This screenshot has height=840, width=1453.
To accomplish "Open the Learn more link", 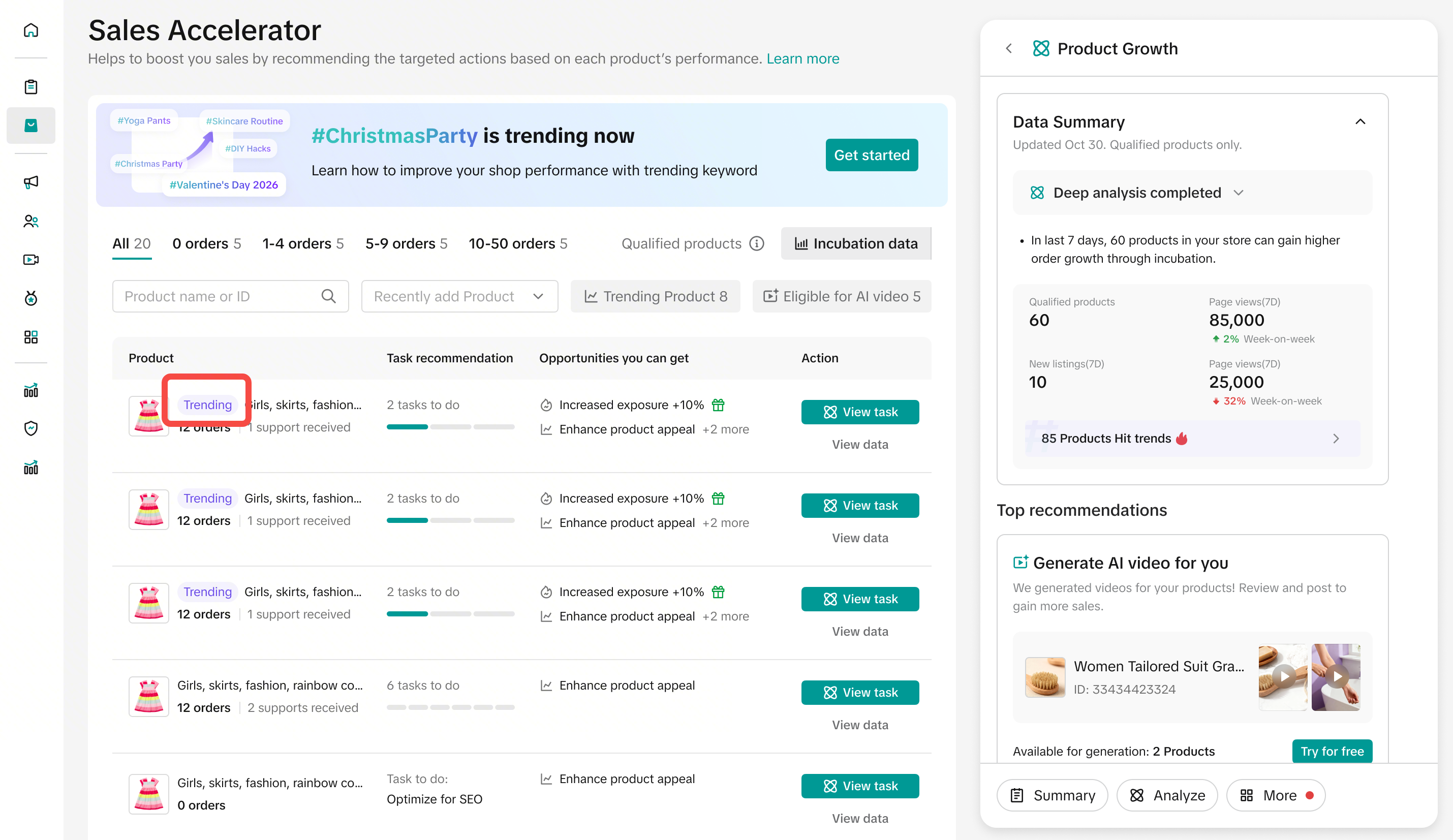I will click(x=802, y=59).
